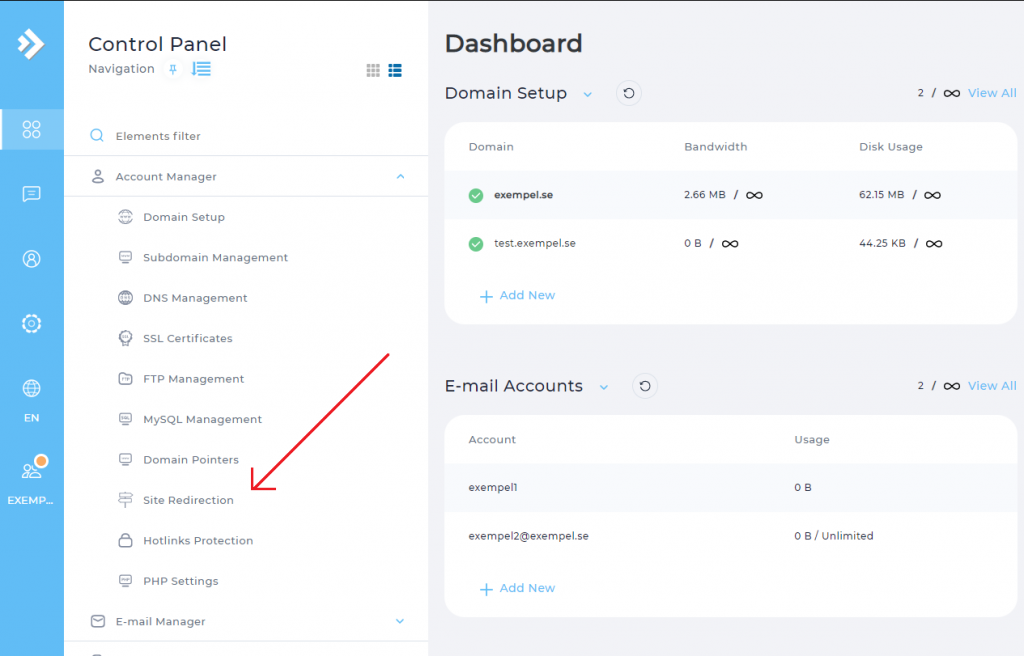Switch navigation to list view
The image size is (1024, 656).
pyautogui.click(x=395, y=71)
